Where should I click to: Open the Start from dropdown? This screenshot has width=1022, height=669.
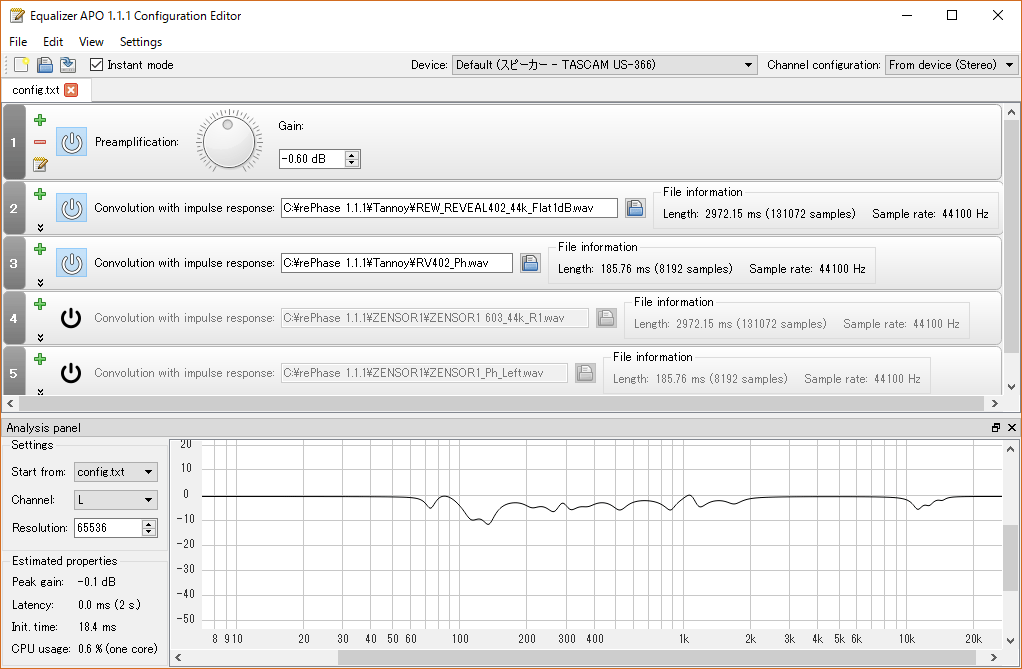pyautogui.click(x=115, y=471)
